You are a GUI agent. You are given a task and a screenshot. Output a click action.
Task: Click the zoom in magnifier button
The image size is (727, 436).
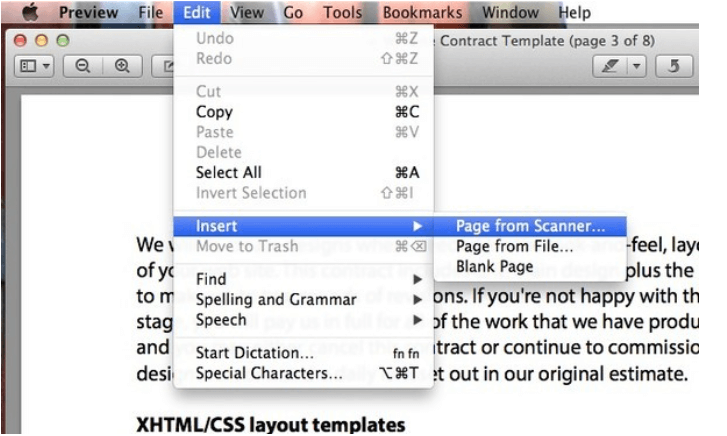123,66
